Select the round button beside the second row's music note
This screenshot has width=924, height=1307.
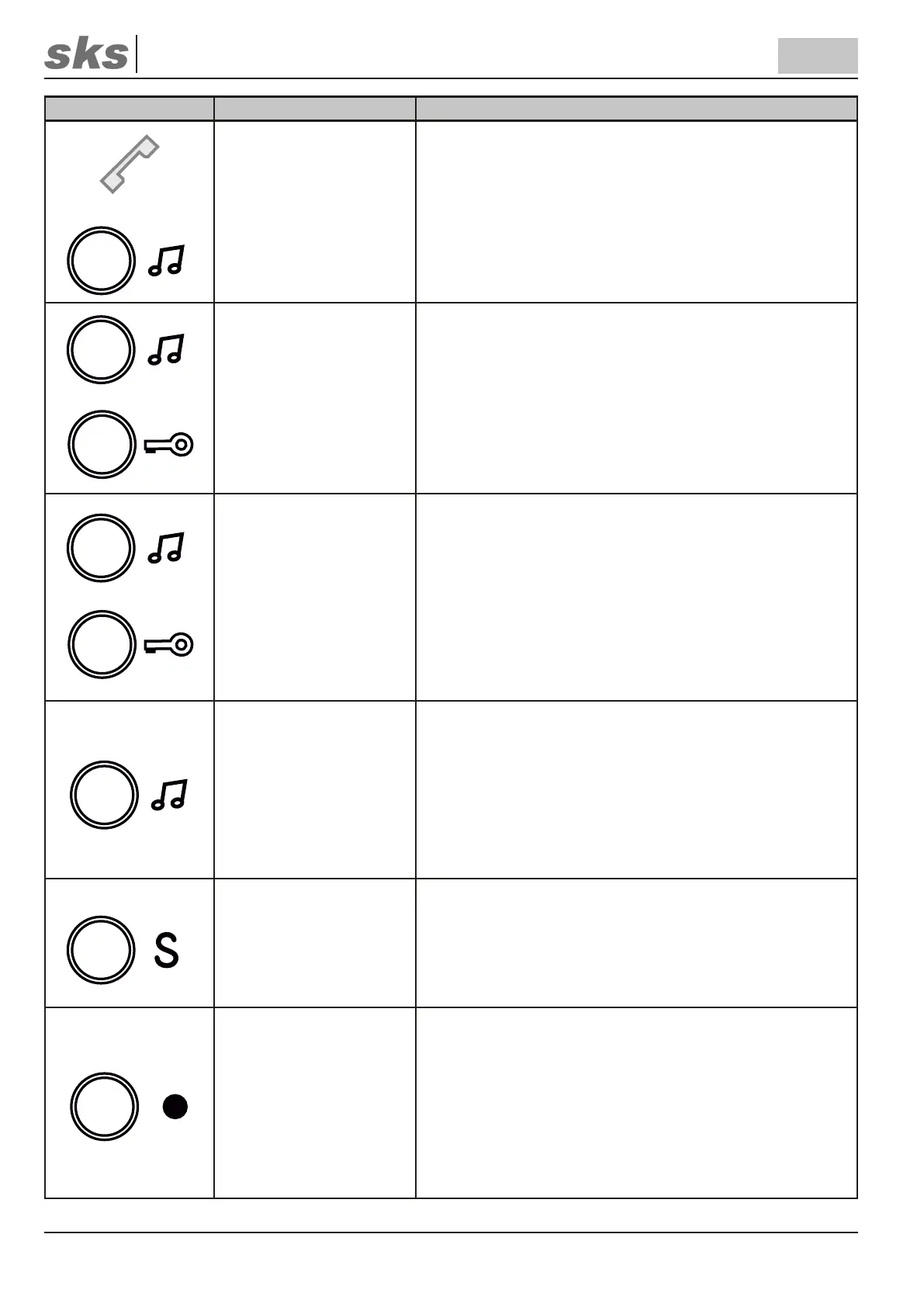pyautogui.click(x=102, y=349)
